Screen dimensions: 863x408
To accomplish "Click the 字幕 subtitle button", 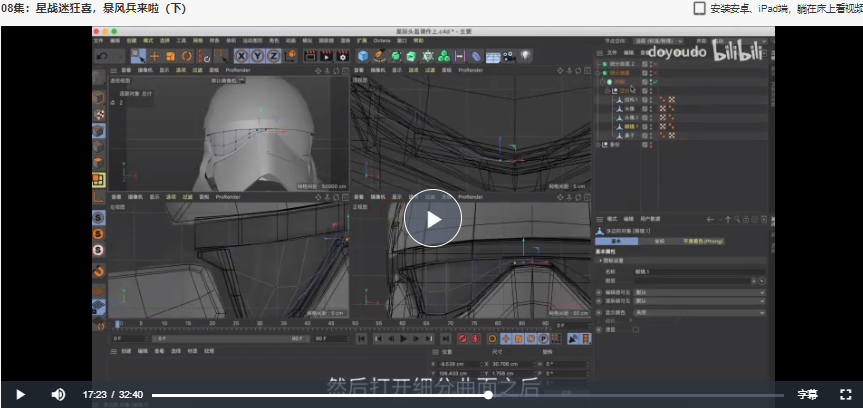I will [807, 394].
